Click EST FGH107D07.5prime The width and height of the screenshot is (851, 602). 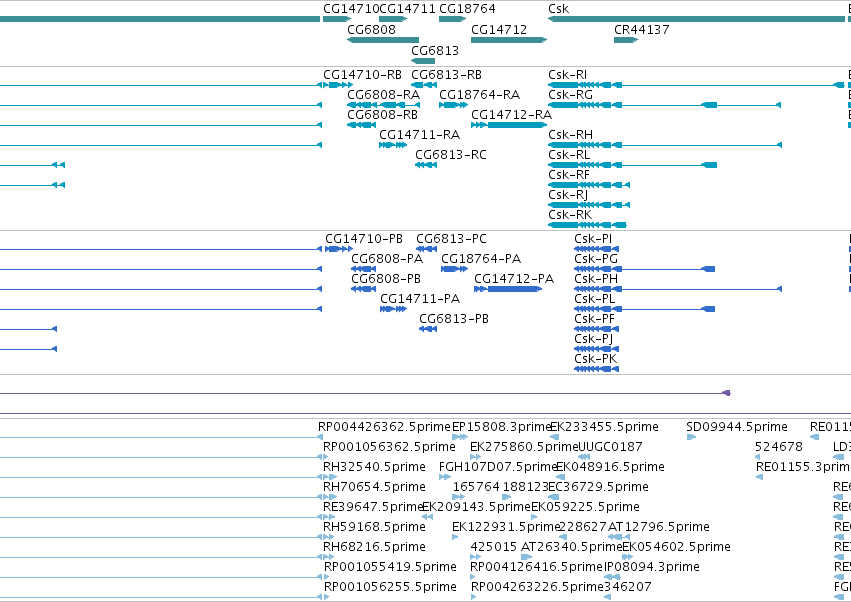[x=444, y=477]
